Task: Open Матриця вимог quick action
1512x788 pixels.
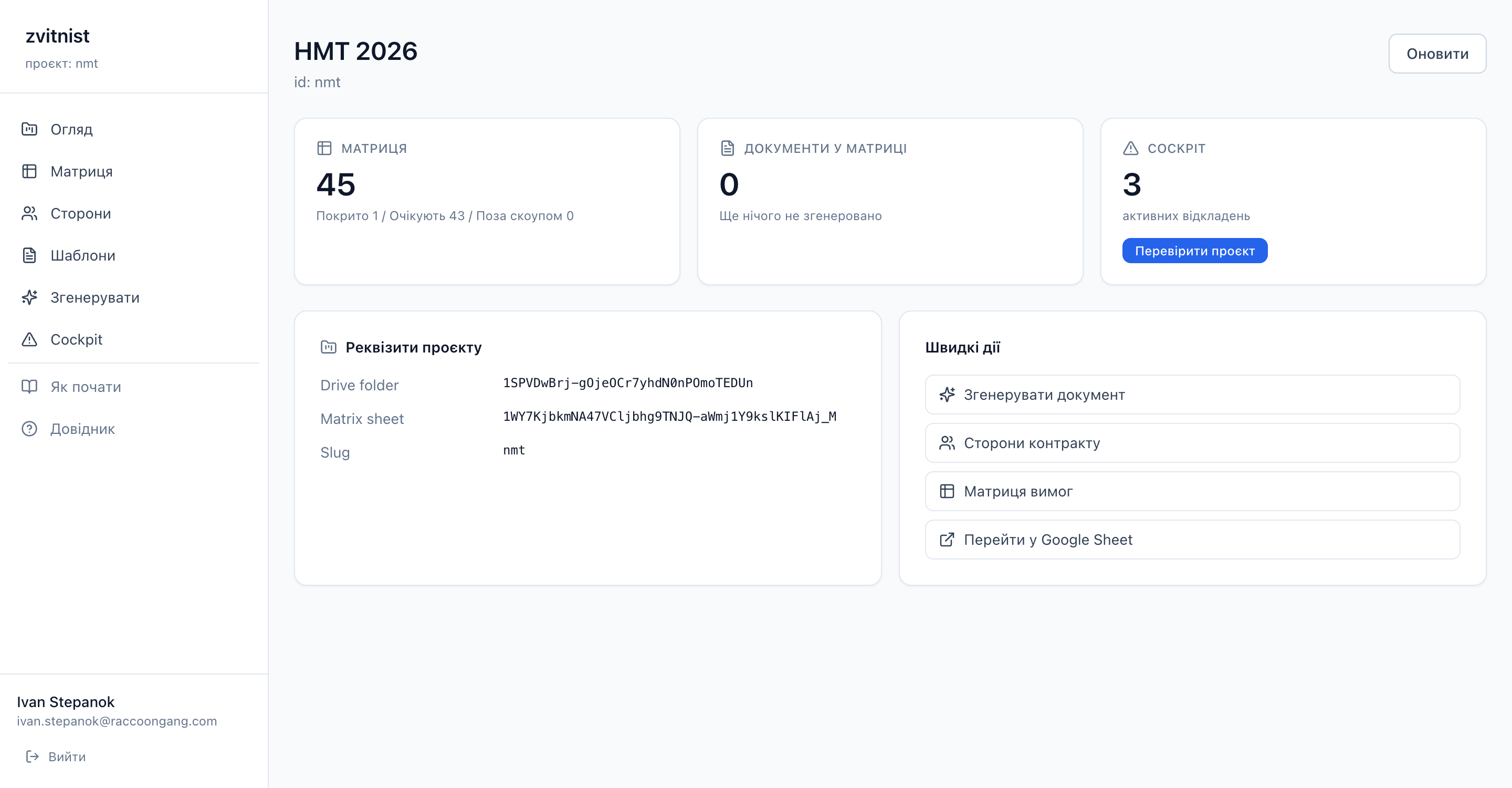Action: pyautogui.click(x=1192, y=492)
